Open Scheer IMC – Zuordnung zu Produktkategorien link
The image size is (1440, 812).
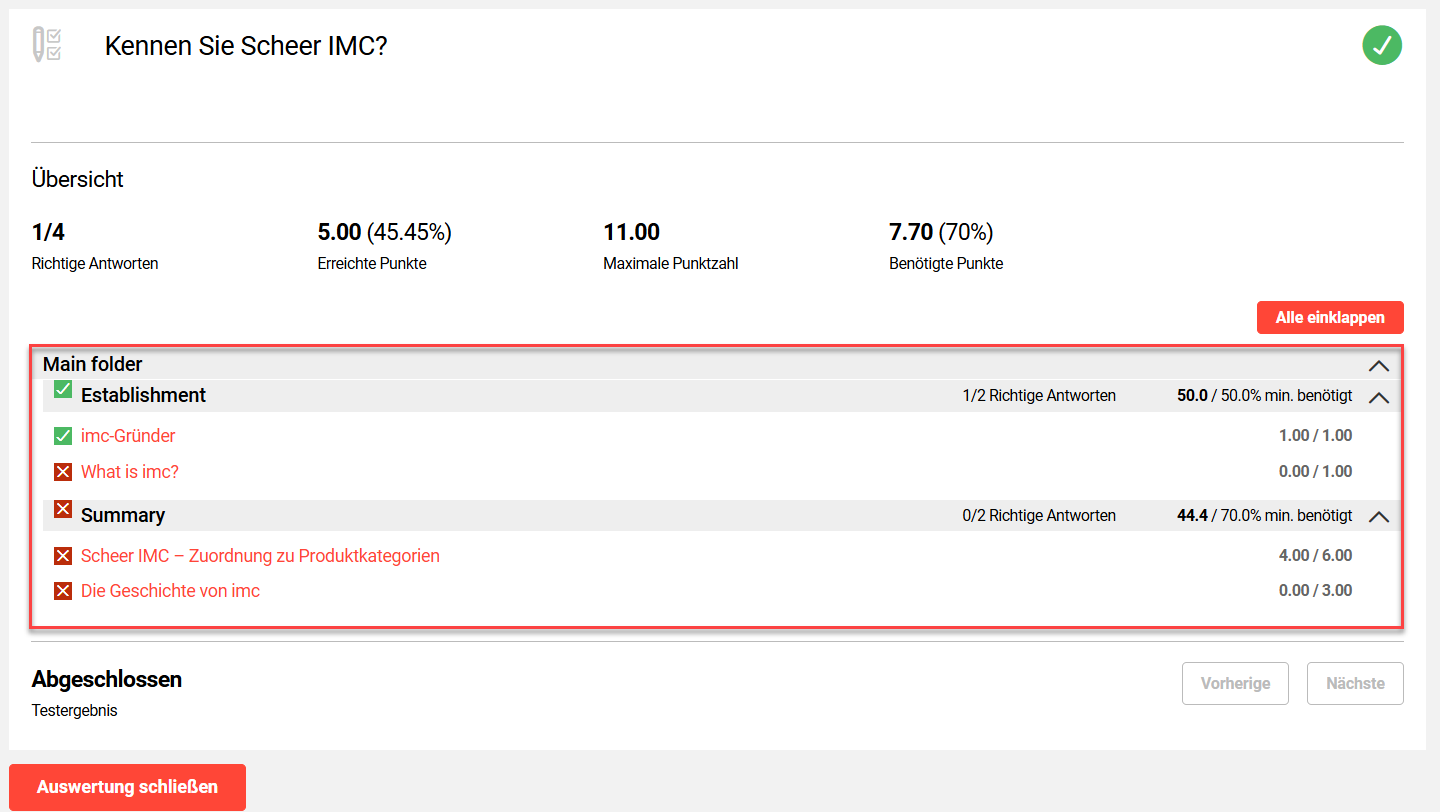click(x=260, y=556)
